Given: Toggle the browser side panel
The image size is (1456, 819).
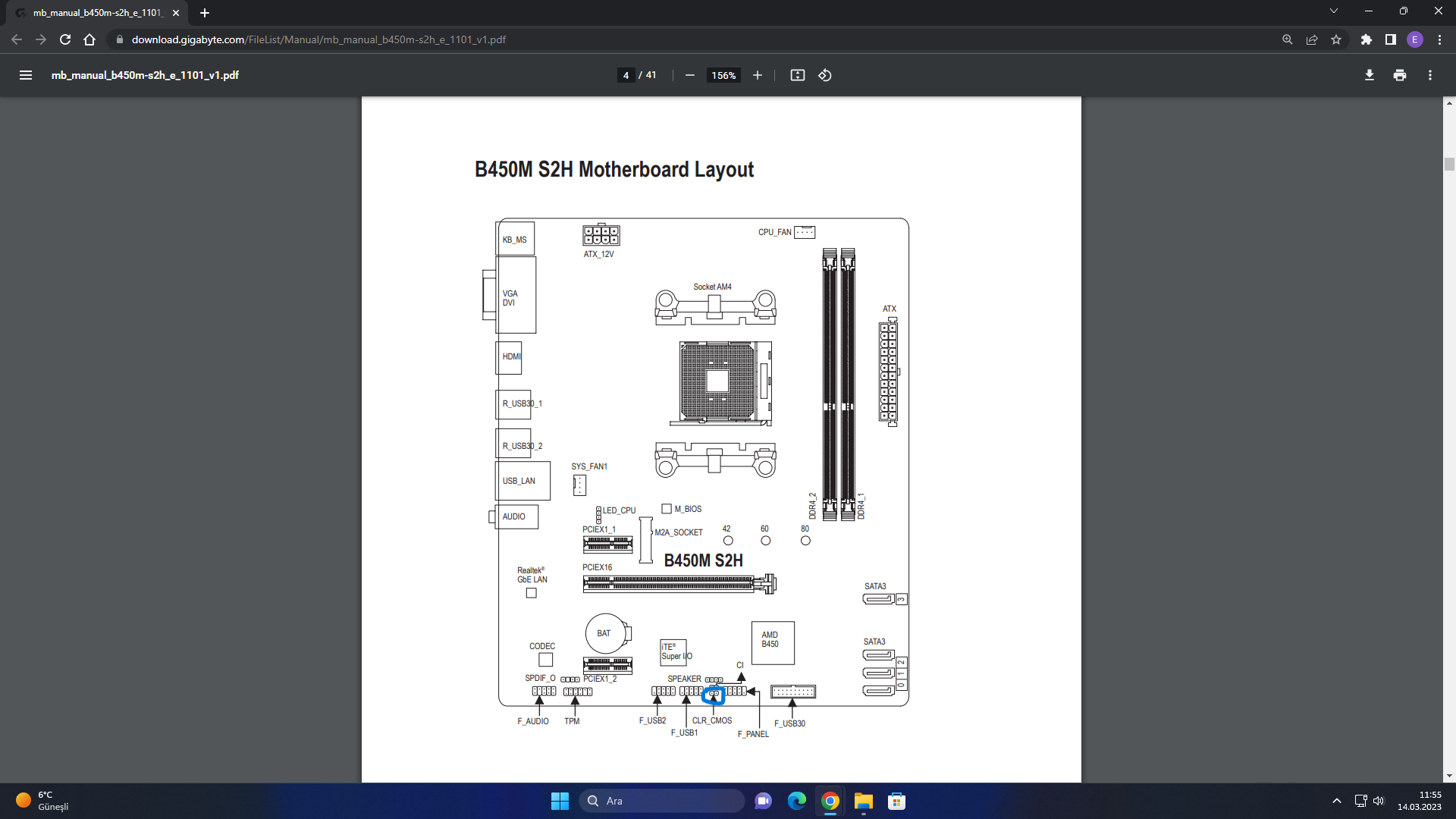Looking at the screenshot, I should click(x=1390, y=39).
